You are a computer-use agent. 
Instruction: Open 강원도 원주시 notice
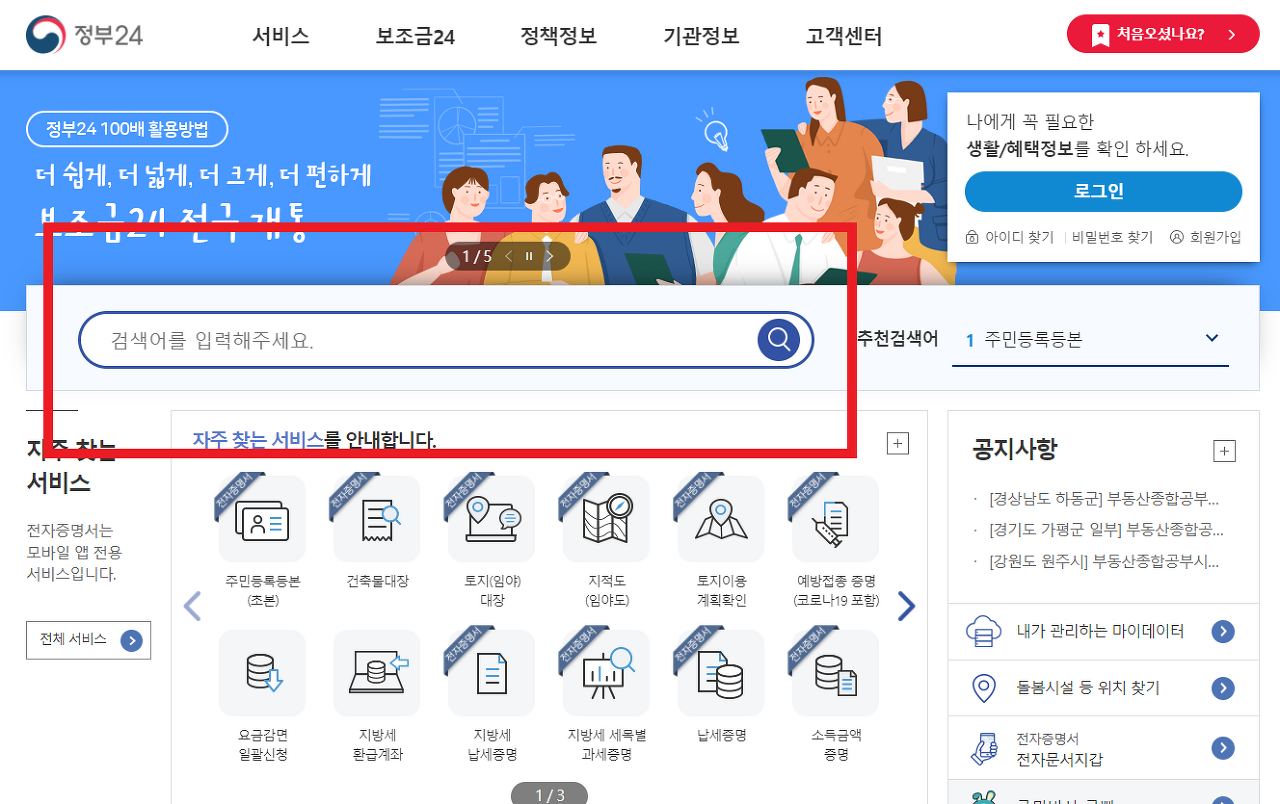pos(1103,561)
